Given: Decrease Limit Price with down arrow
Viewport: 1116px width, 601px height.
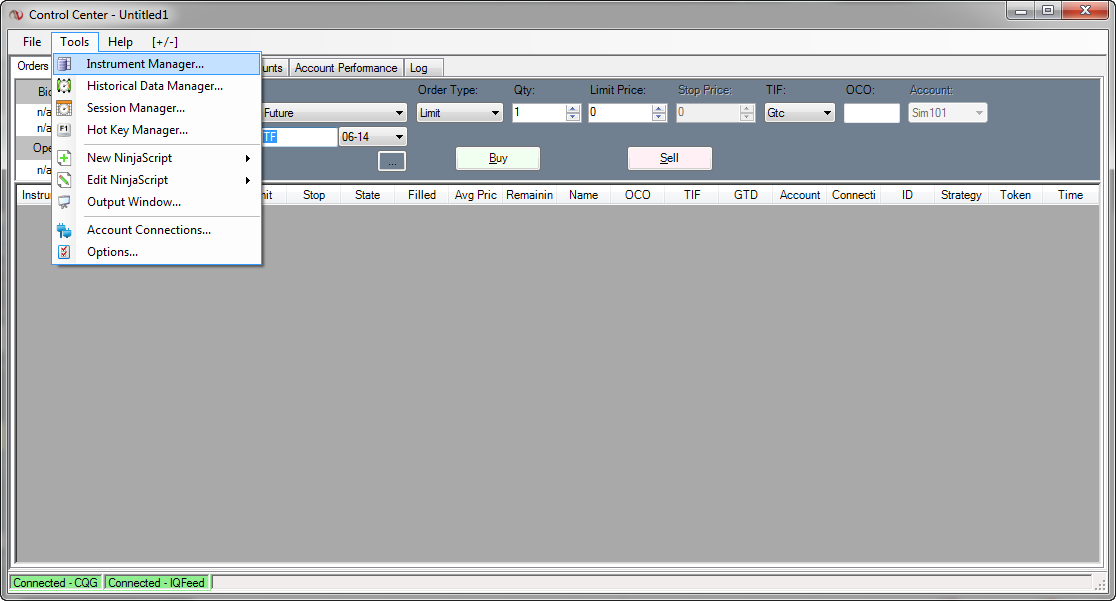Looking at the screenshot, I should click(659, 117).
